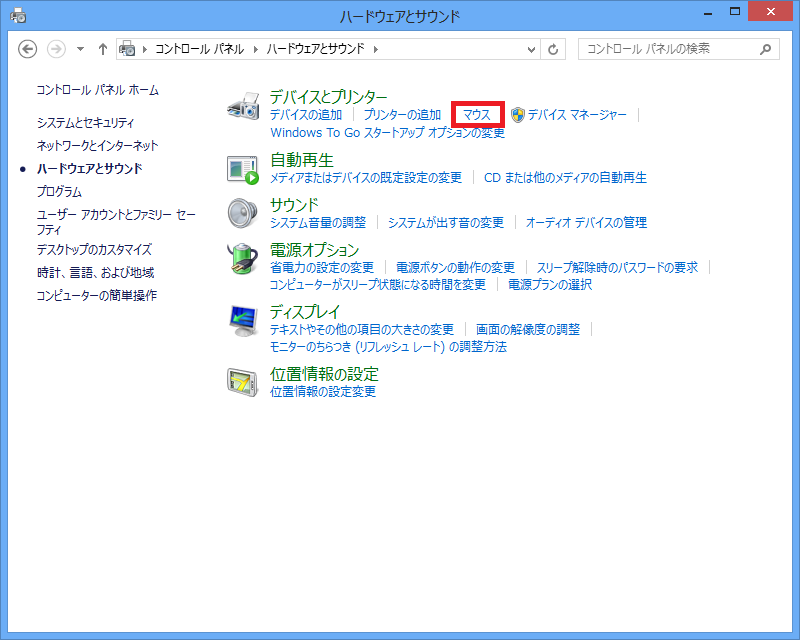This screenshot has height=640, width=800.
Task: Open 画面の解像度の調整 link
Action: (x=528, y=329)
